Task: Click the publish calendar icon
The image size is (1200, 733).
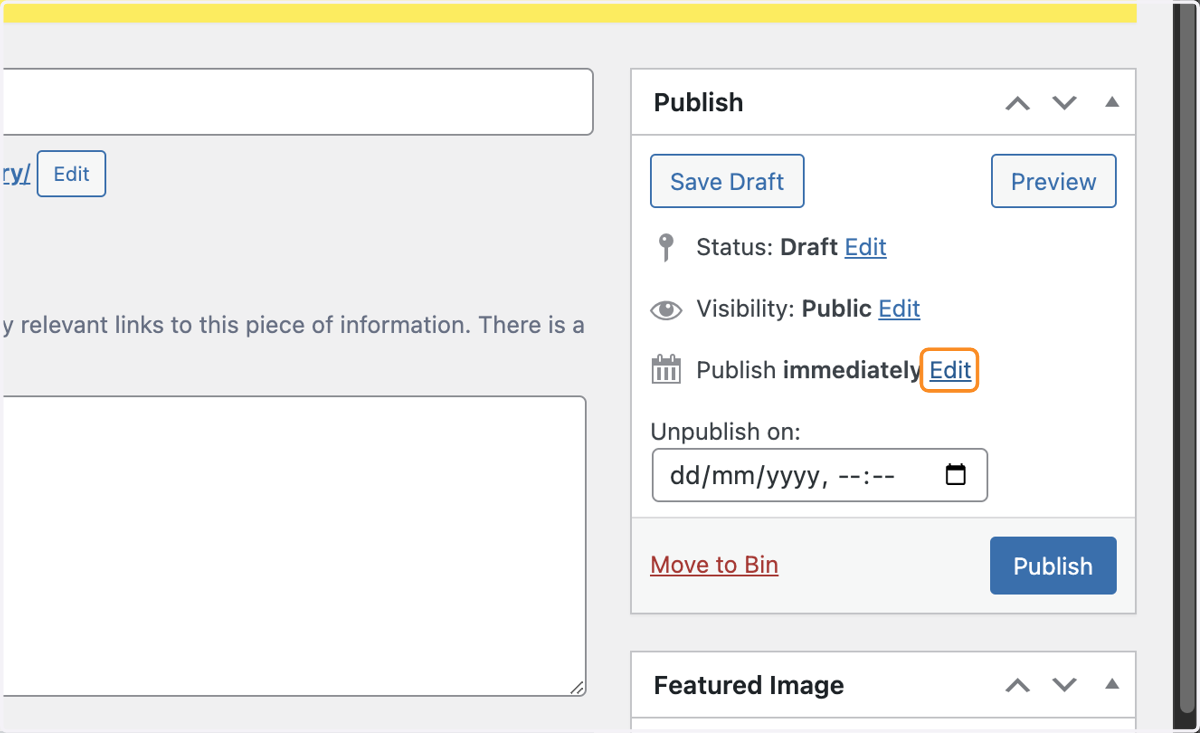Action: [x=666, y=370]
